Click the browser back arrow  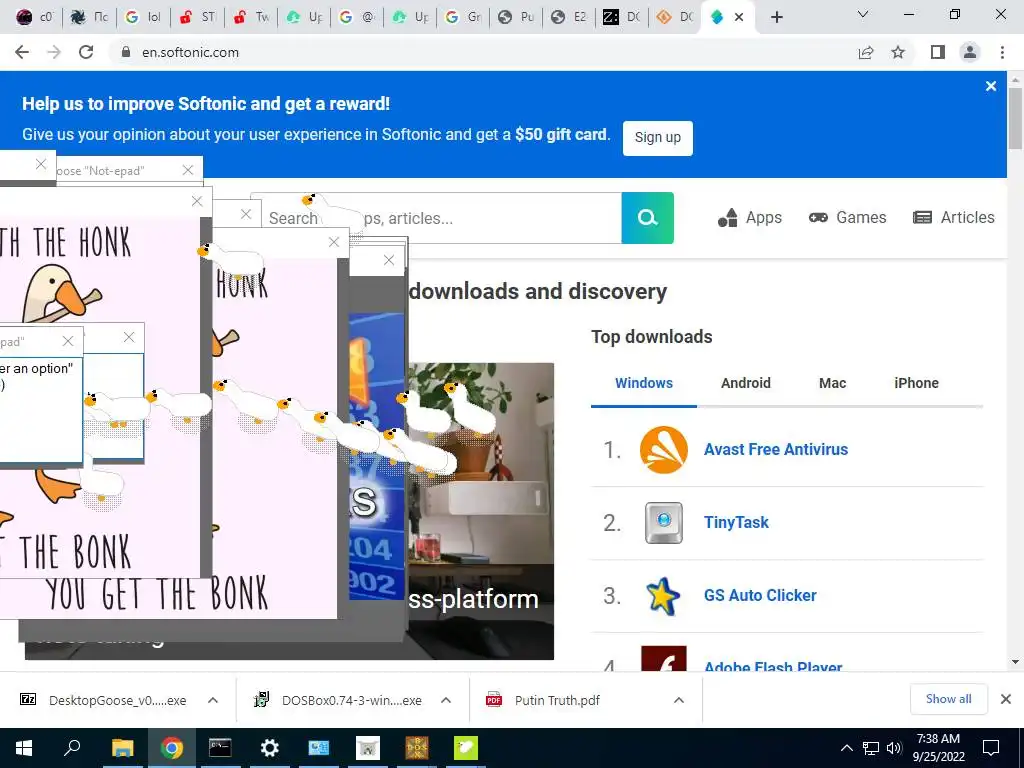point(22,52)
